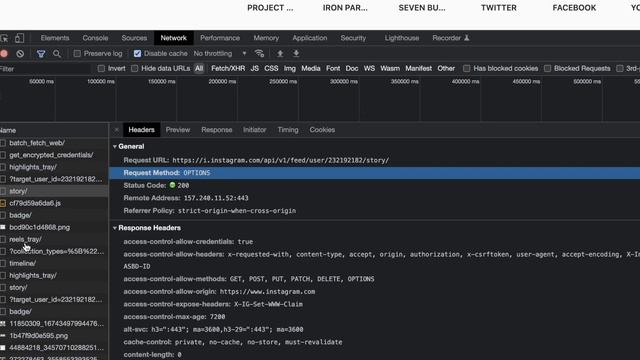
Task: Select batch_fetch_web/ request row
Action: point(54,143)
